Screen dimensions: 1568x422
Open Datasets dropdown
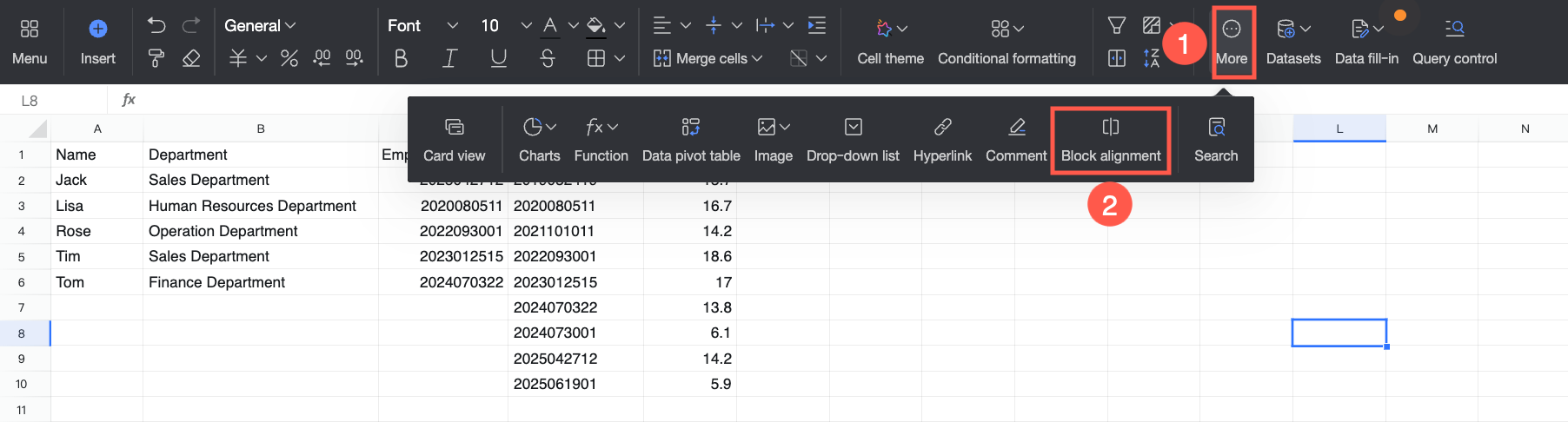1293,42
